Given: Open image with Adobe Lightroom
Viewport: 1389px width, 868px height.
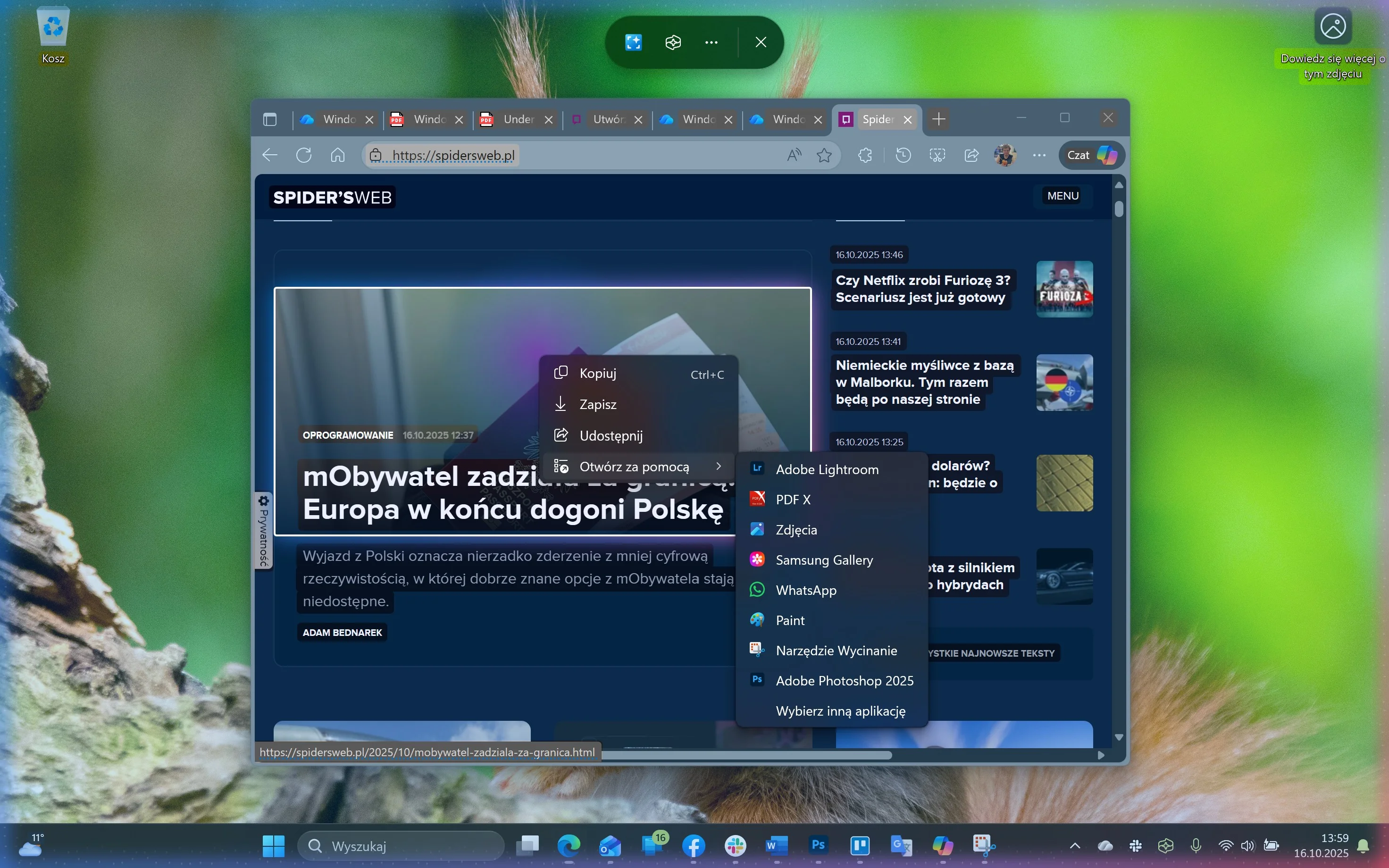Looking at the screenshot, I should [827, 469].
